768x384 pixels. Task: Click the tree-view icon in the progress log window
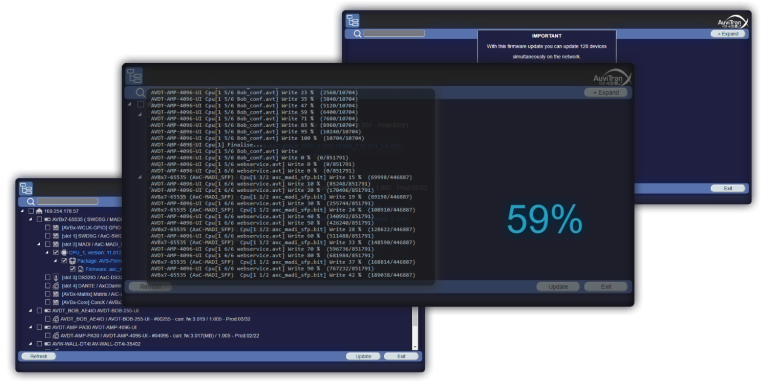[134, 76]
